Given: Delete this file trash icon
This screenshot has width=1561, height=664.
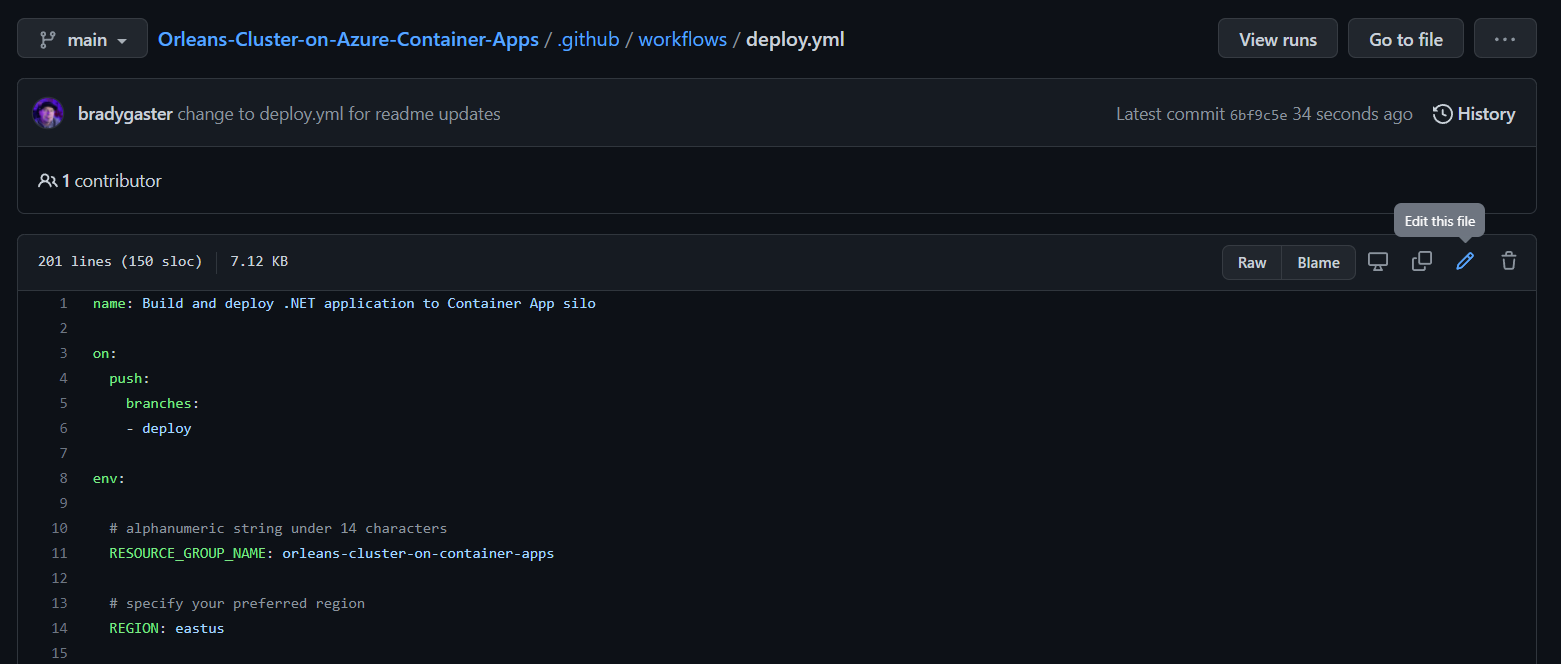Looking at the screenshot, I should point(1509,262).
